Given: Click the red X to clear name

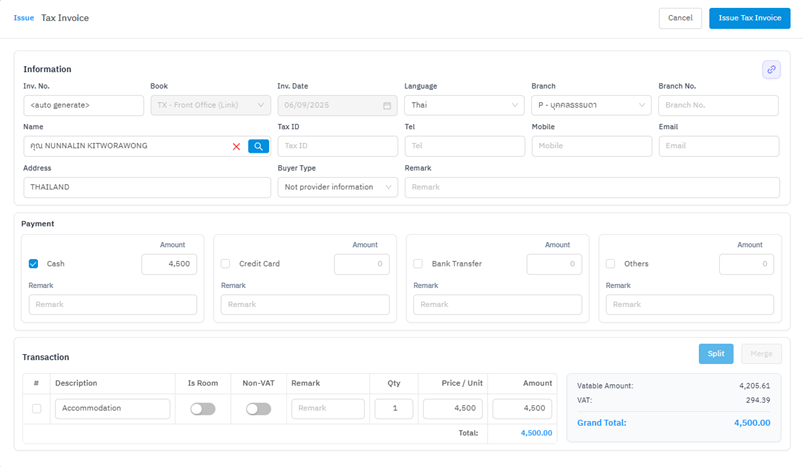Looking at the screenshot, I should point(236,146).
